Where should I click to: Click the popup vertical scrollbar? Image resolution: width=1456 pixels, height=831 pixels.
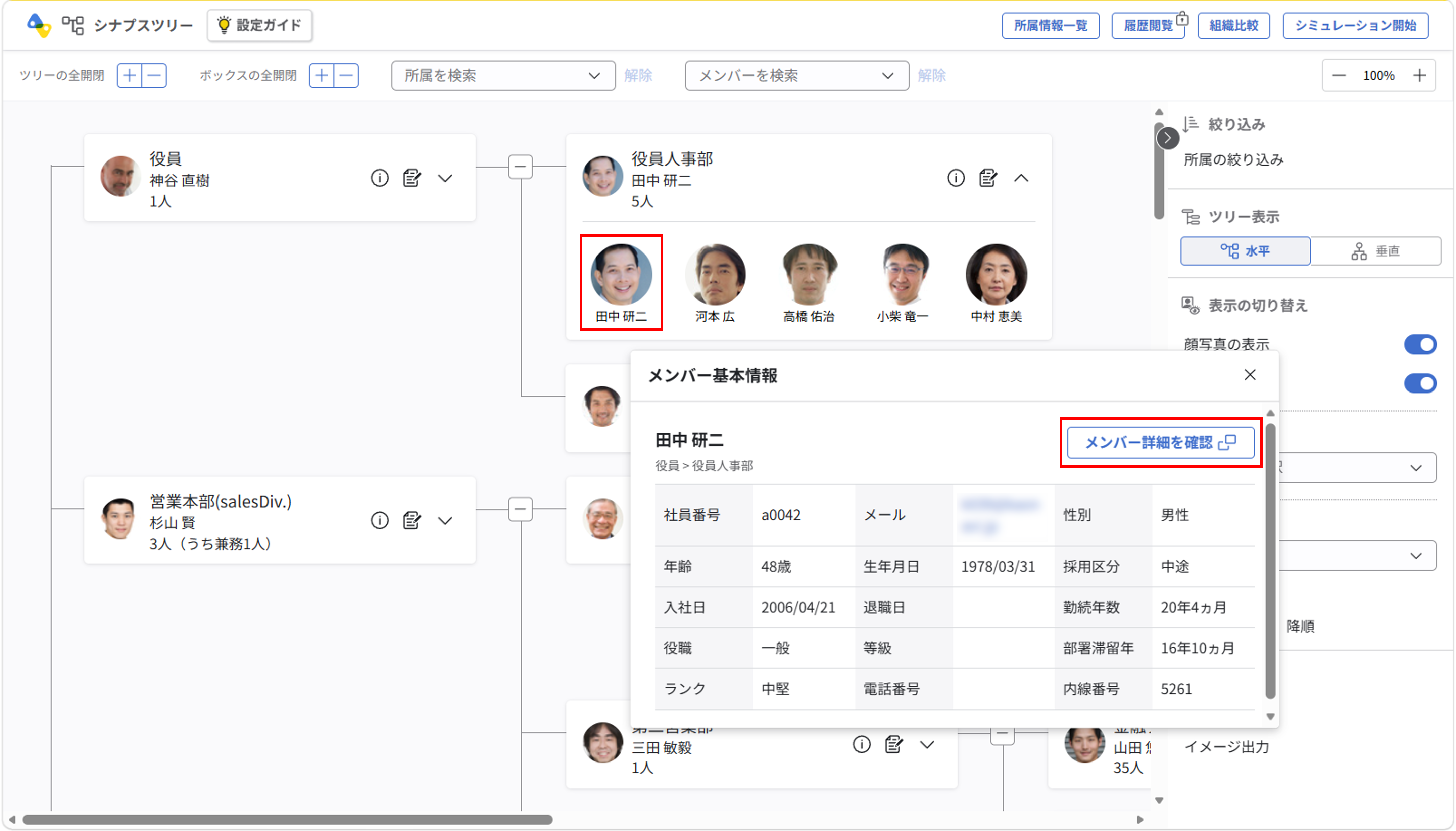click(1270, 561)
